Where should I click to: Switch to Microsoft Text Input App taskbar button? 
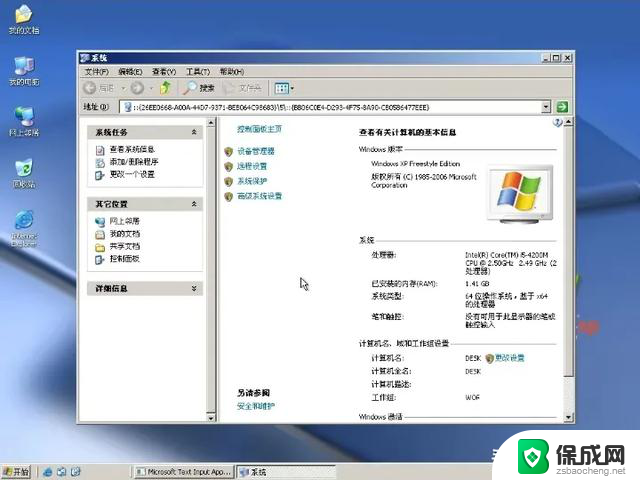pyautogui.click(x=184, y=472)
